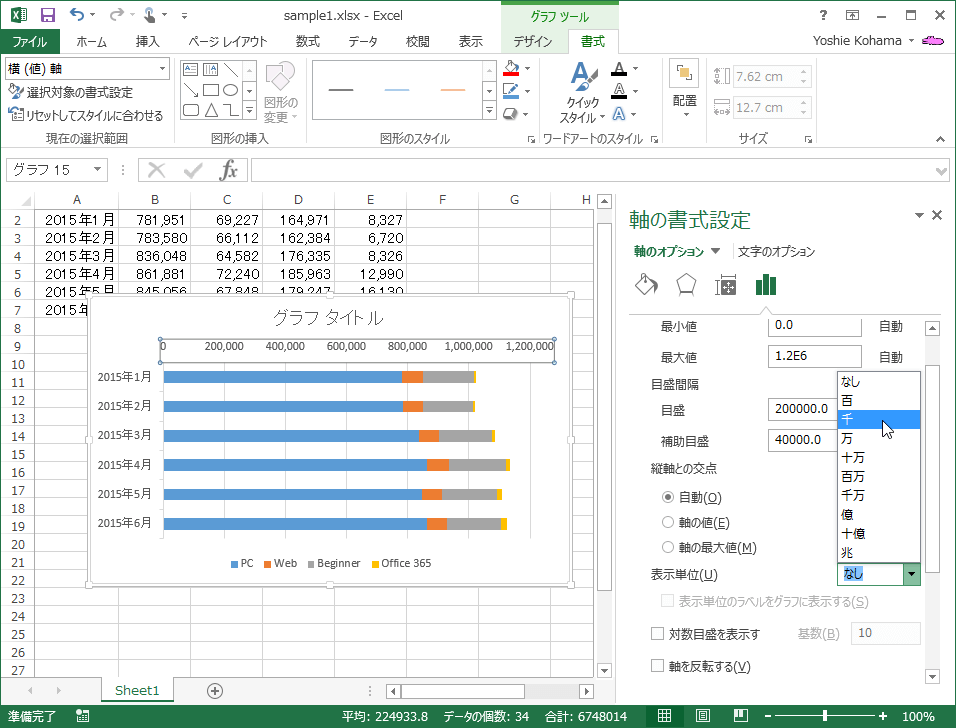The width and height of the screenshot is (956, 728).
Task: Open the ファイル tab
Action: click(x=30, y=41)
